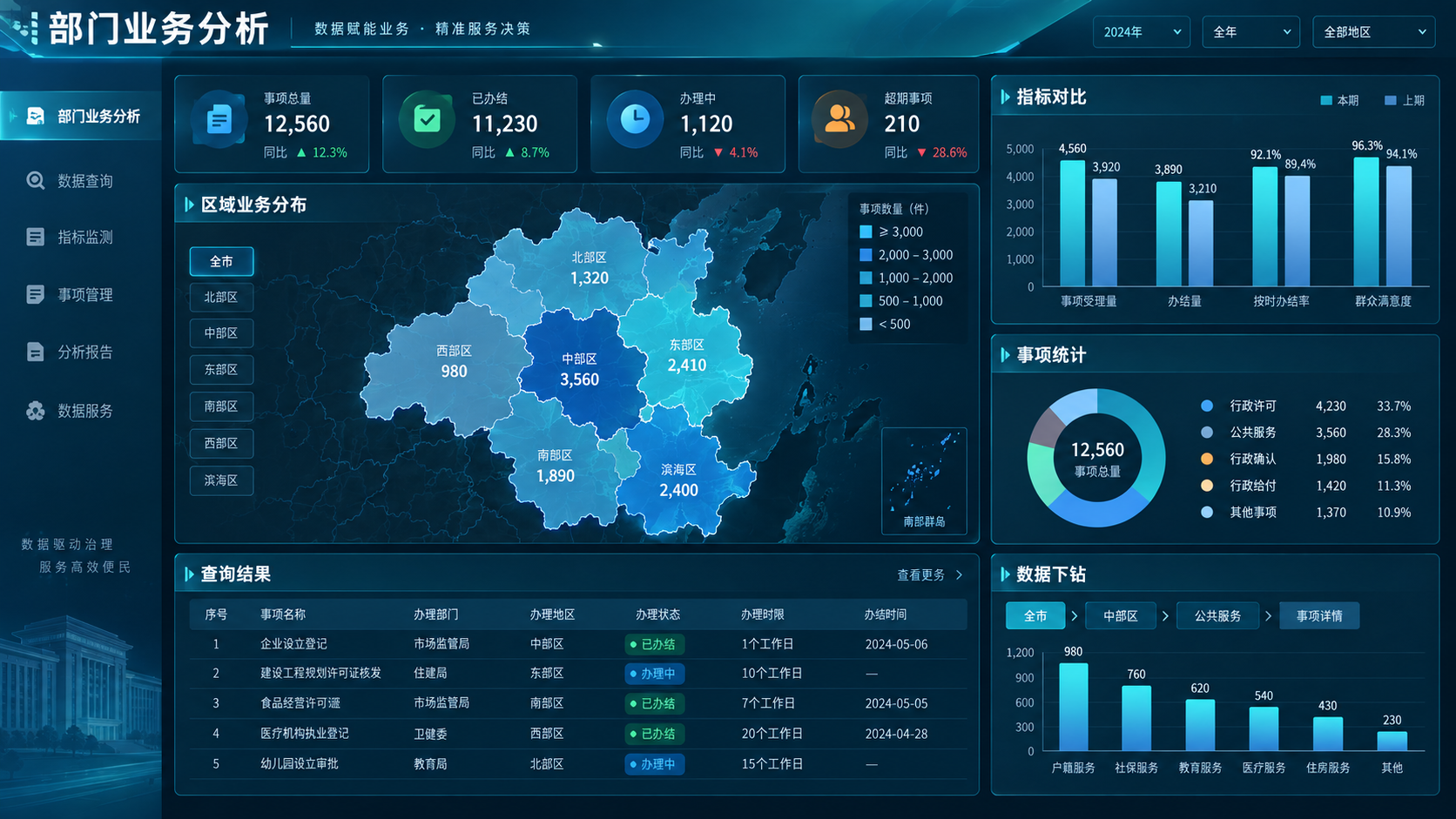The image size is (1456, 819).
Task: Open the 全部地区 region dropdown
Action: pos(1374,32)
